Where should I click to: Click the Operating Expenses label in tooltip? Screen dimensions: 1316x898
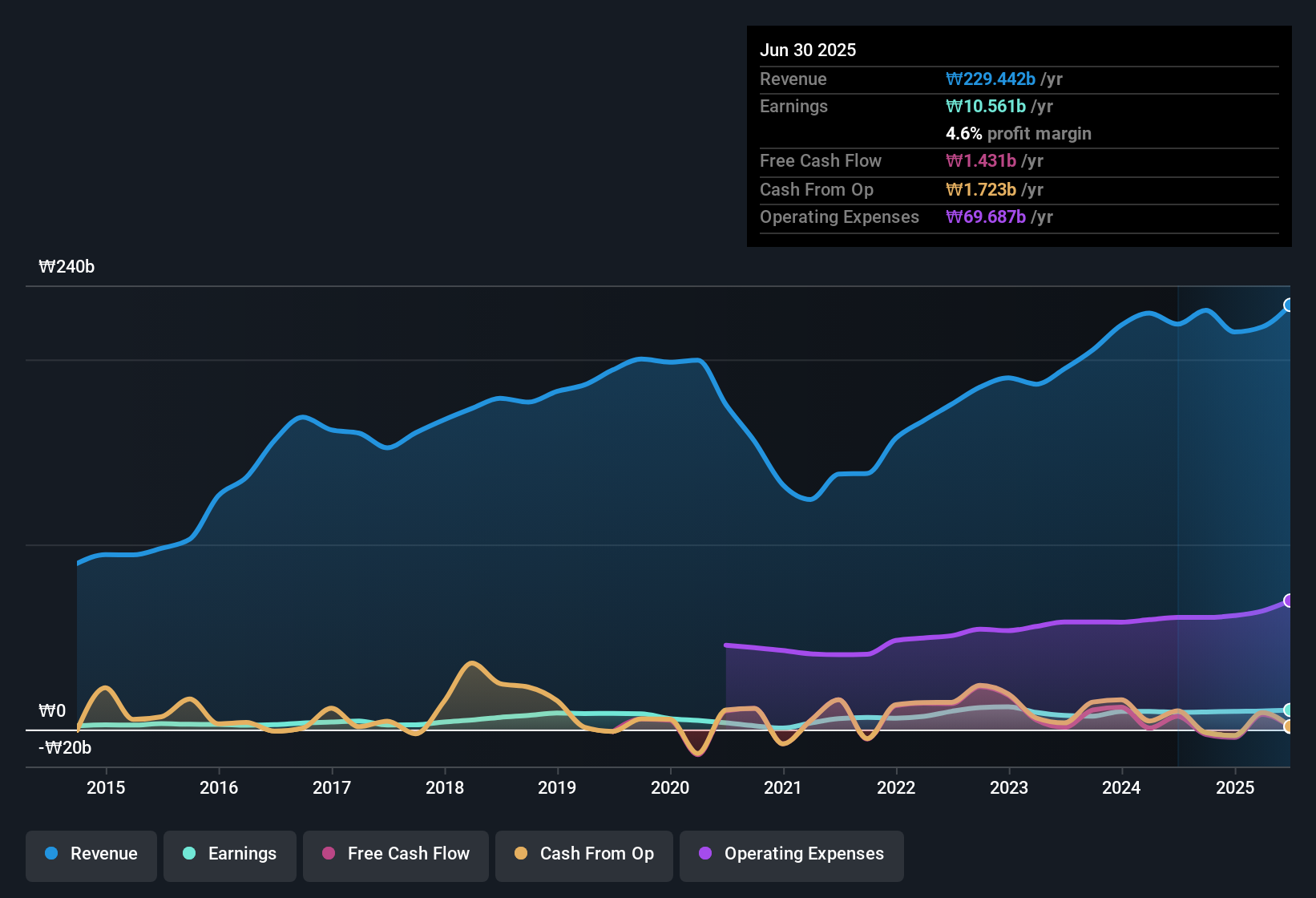point(839,216)
